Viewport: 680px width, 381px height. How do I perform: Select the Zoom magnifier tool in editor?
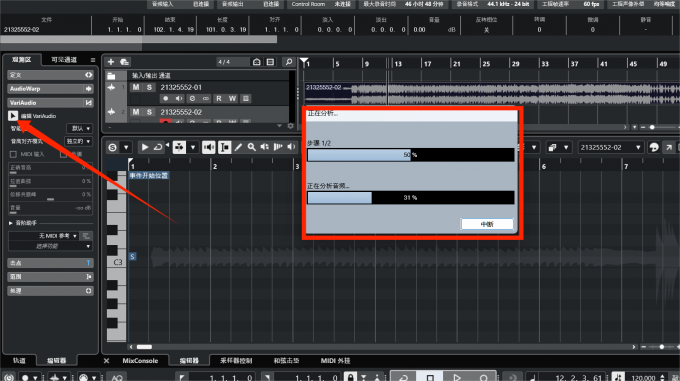point(252,147)
